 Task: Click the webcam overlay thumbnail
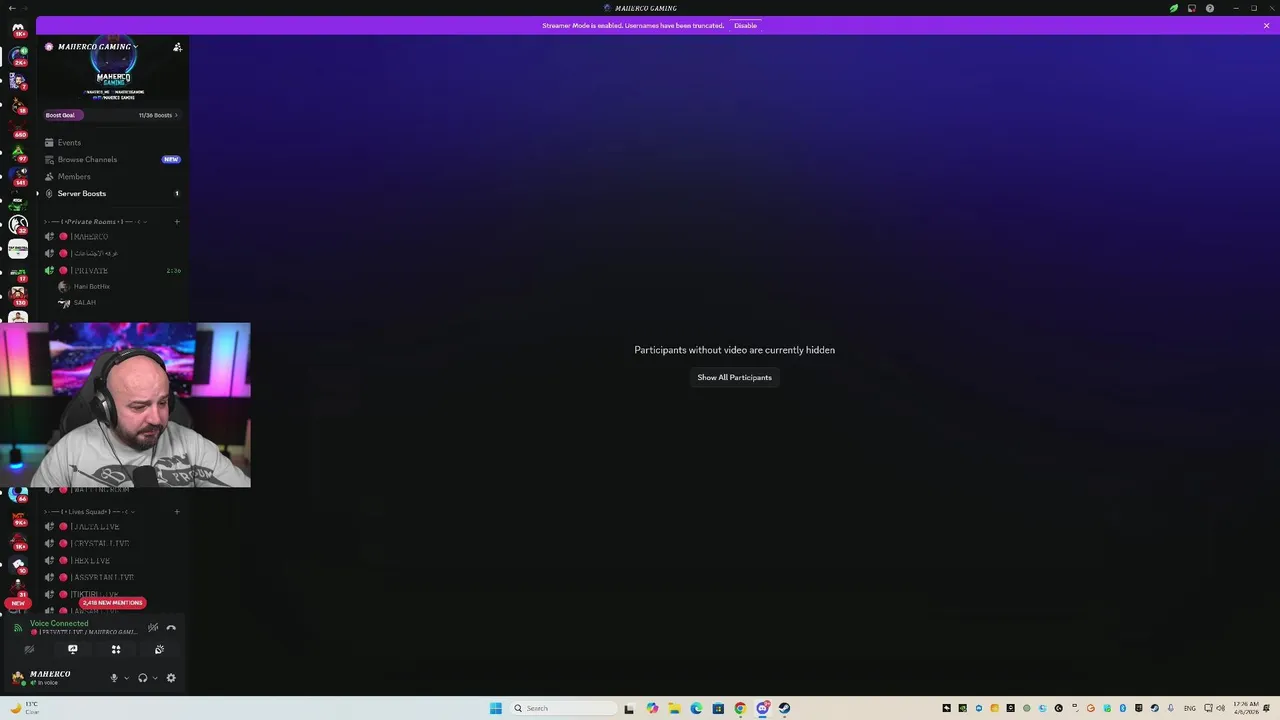pyautogui.click(x=125, y=404)
